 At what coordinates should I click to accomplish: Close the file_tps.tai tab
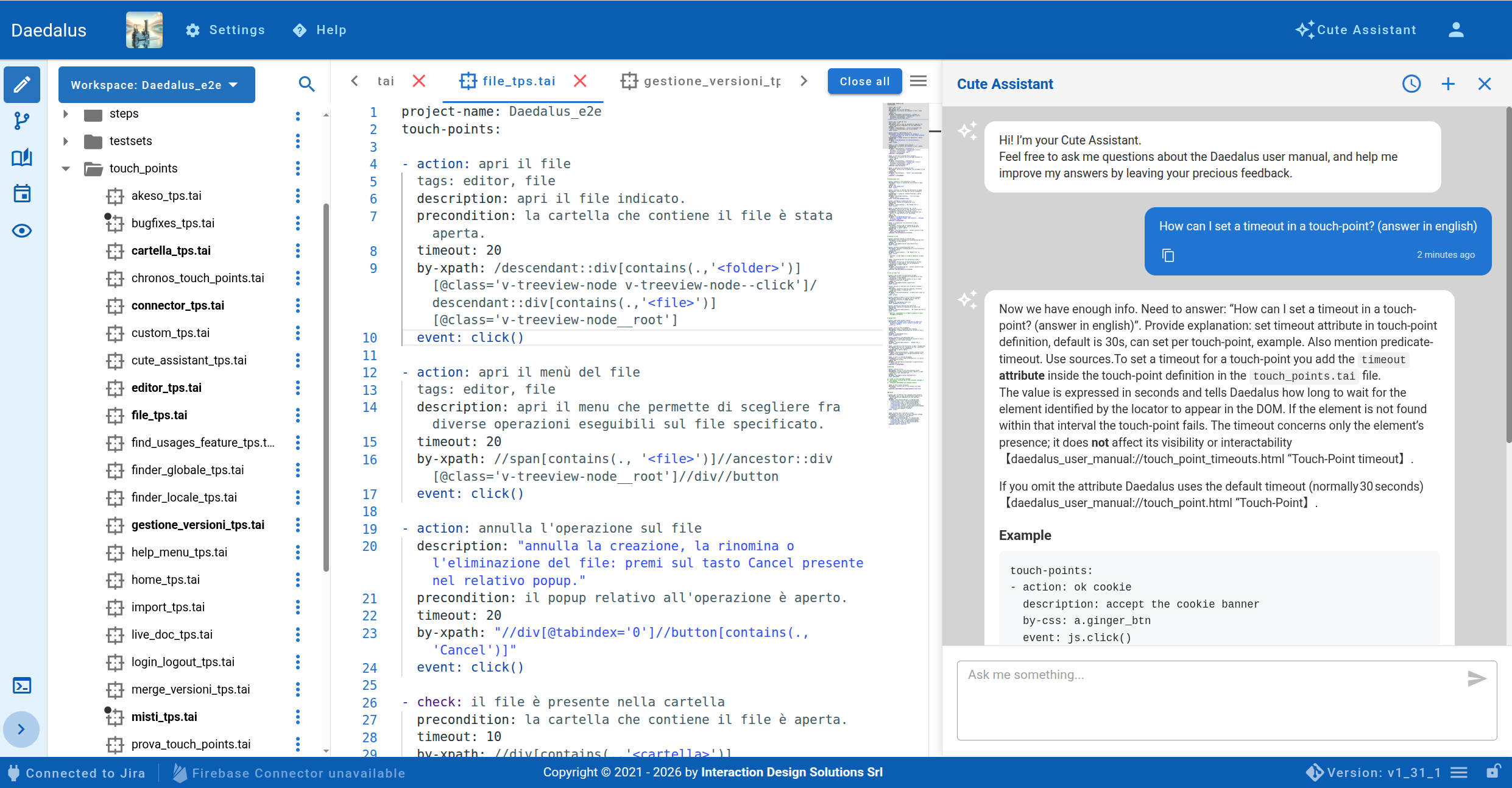(581, 81)
